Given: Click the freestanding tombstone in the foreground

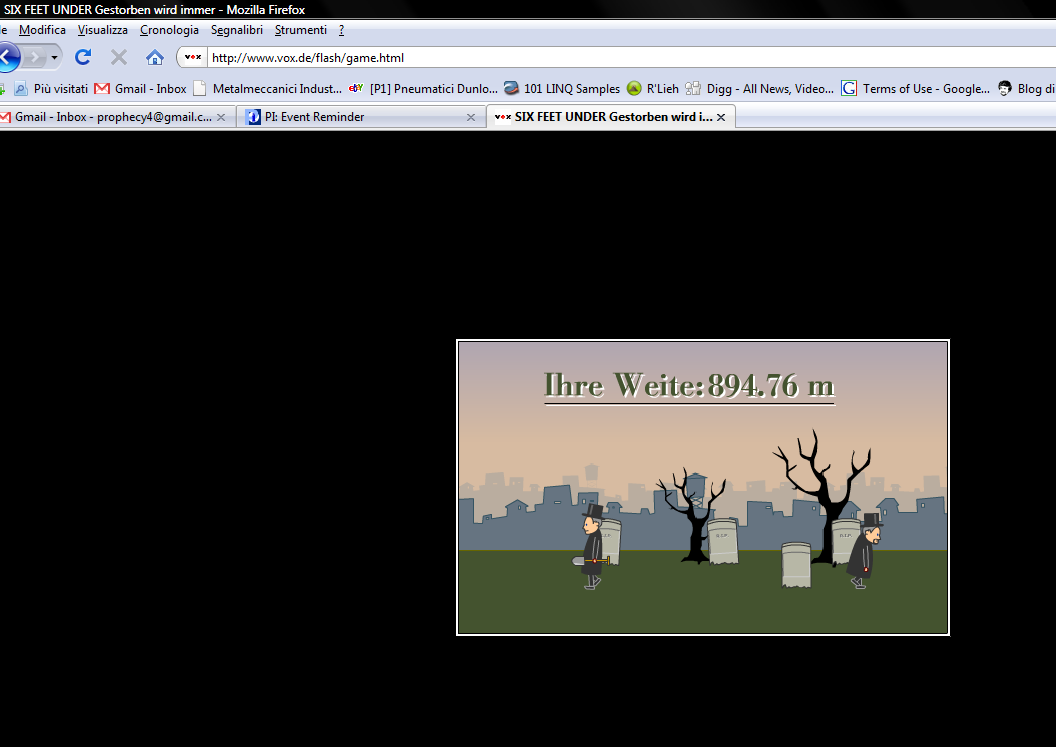Looking at the screenshot, I should 796,565.
